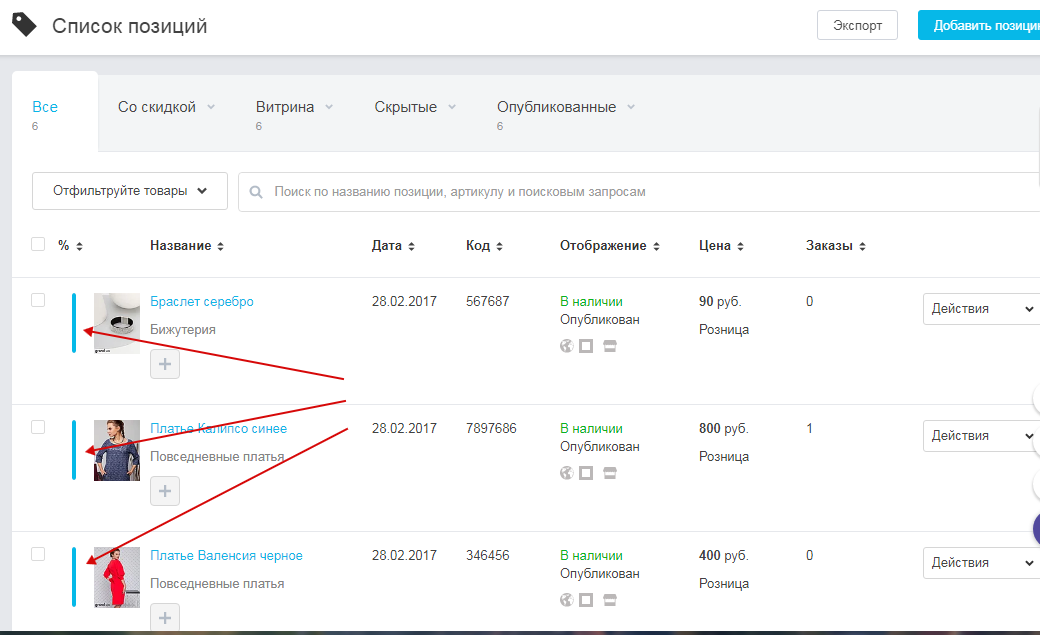This screenshot has width=1040, height=635.
Task: Switch to the Опубликованные tab
Action: coord(556,107)
